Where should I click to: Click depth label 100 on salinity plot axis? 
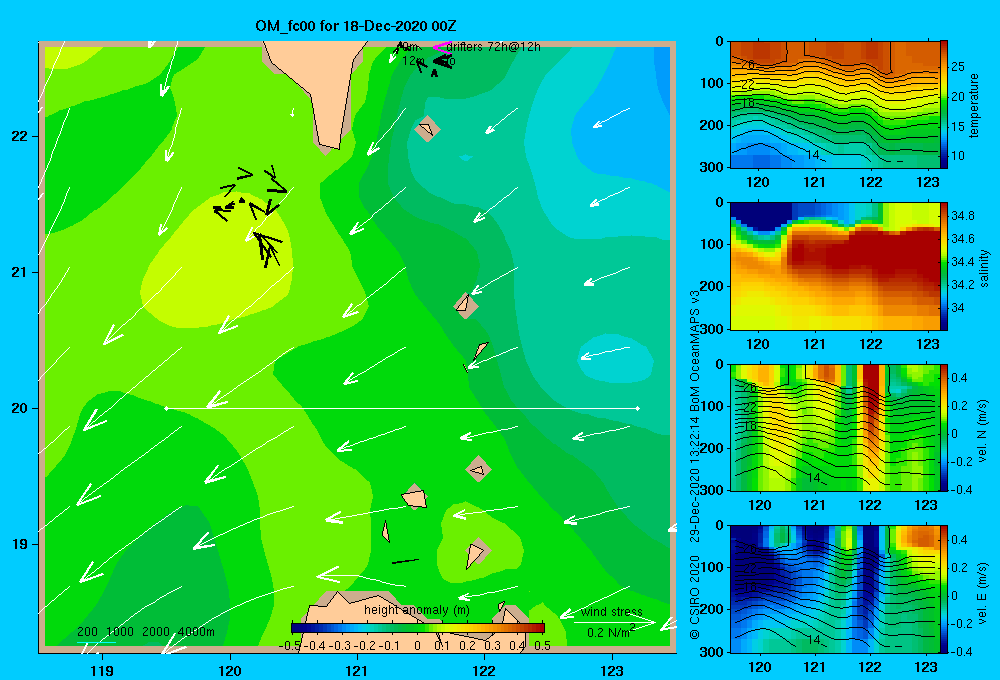click(712, 244)
